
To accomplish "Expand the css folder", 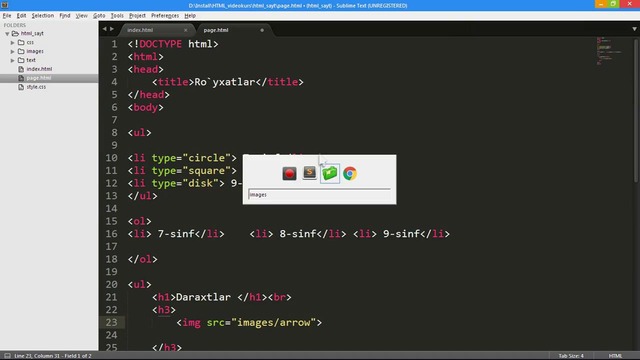I will [x=13, y=42].
